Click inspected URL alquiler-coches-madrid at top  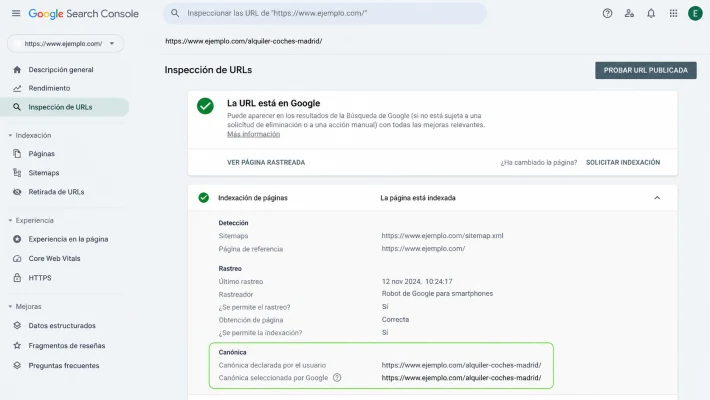(244, 41)
